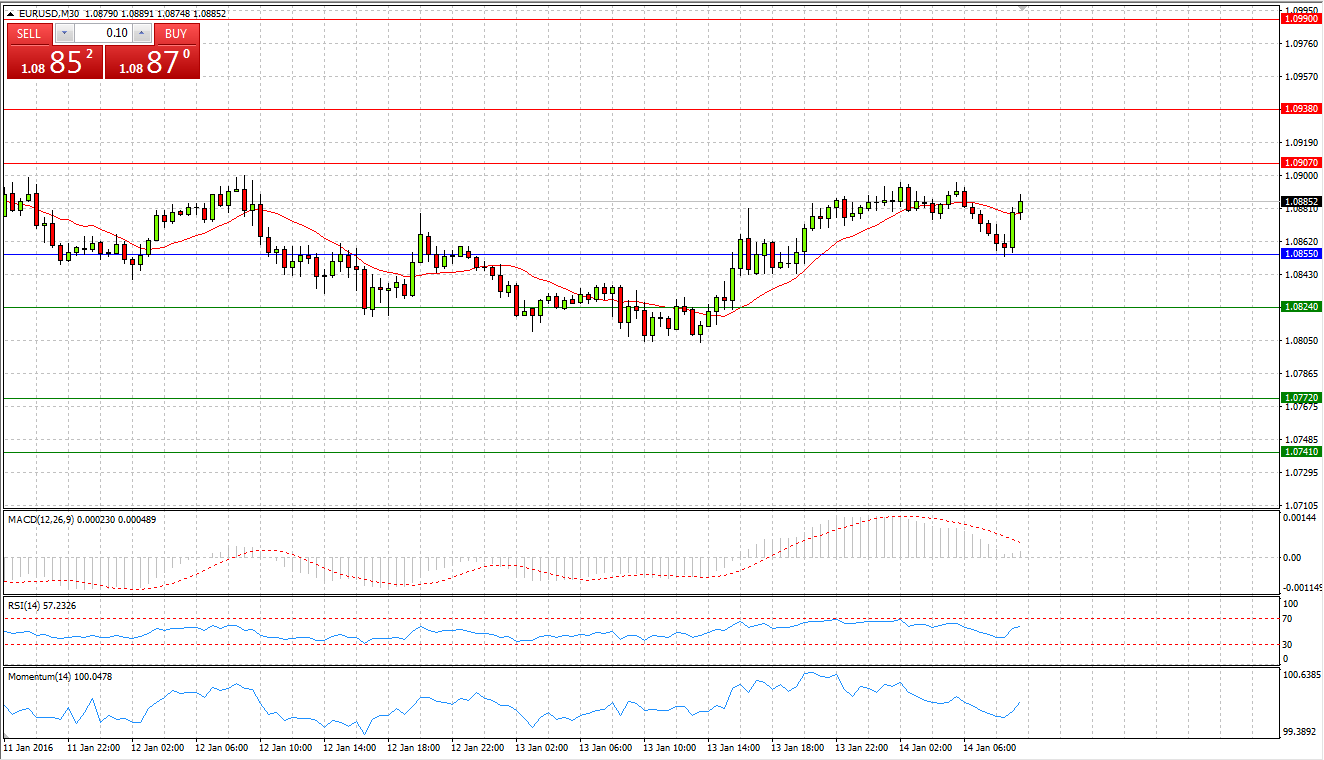
Task: Click the 13 Jan 14:00 time label
Action: click(x=735, y=747)
